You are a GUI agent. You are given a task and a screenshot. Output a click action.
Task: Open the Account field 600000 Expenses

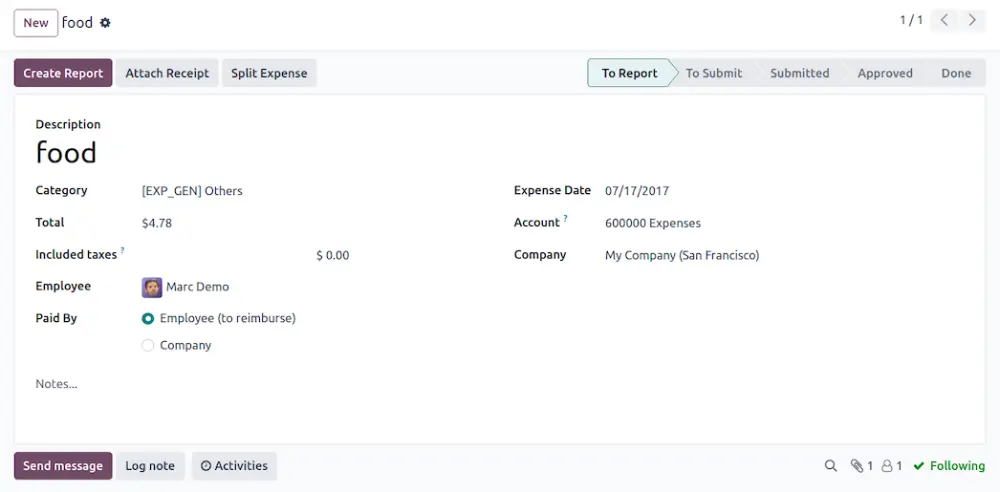700,224
